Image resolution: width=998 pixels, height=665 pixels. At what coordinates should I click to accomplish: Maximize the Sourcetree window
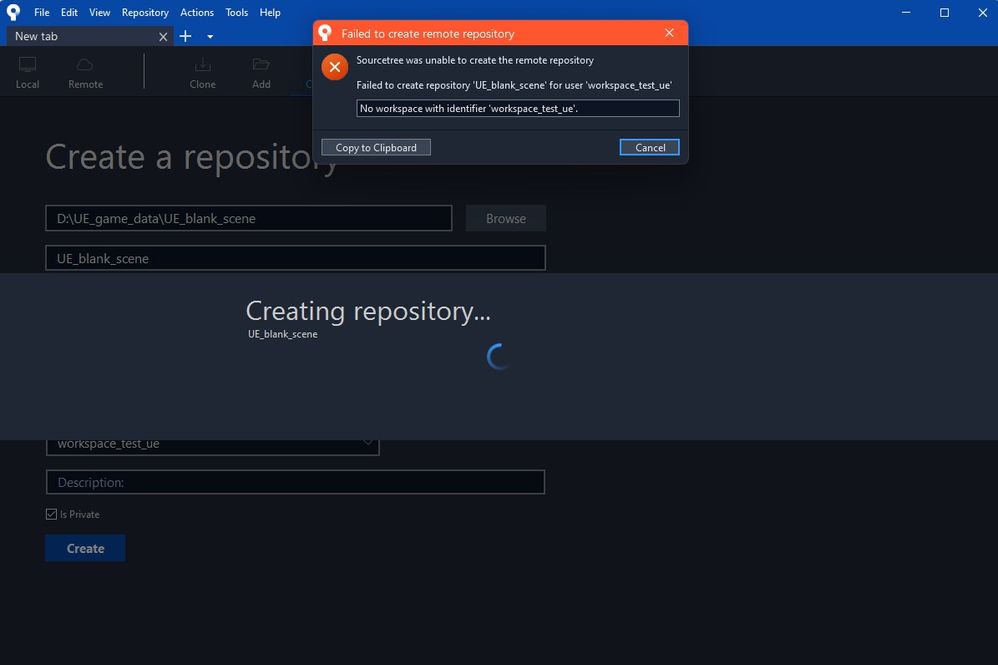pyautogui.click(x=944, y=12)
